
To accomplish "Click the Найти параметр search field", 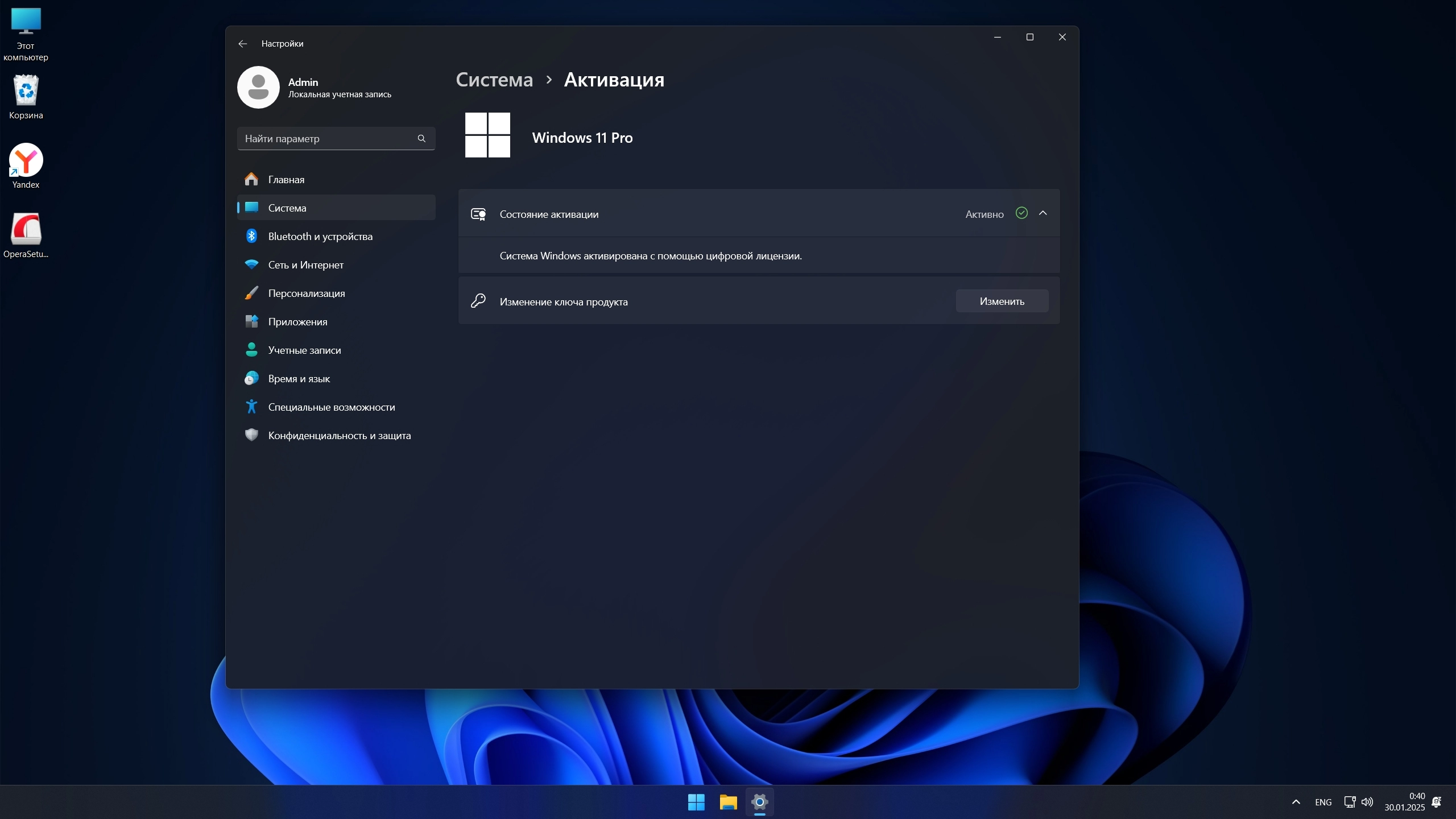I will click(329, 139).
